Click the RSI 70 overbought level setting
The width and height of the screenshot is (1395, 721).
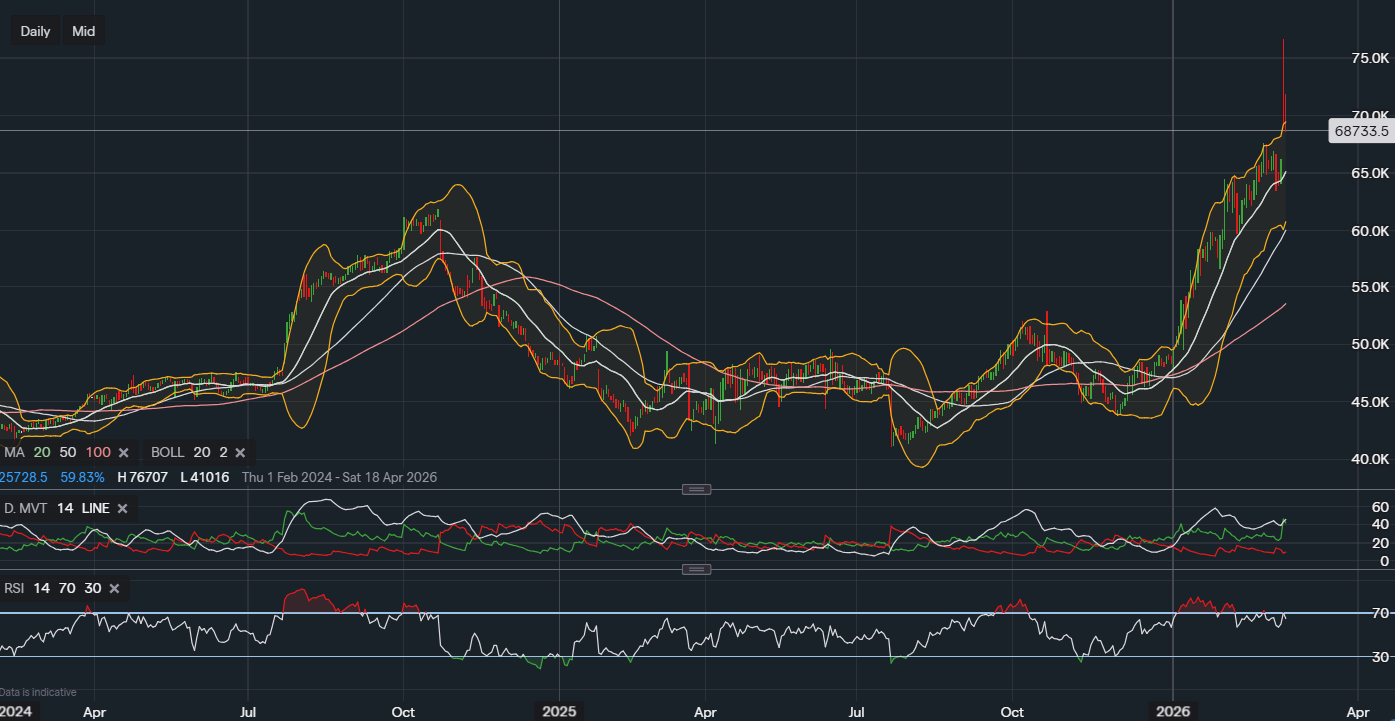tap(67, 588)
